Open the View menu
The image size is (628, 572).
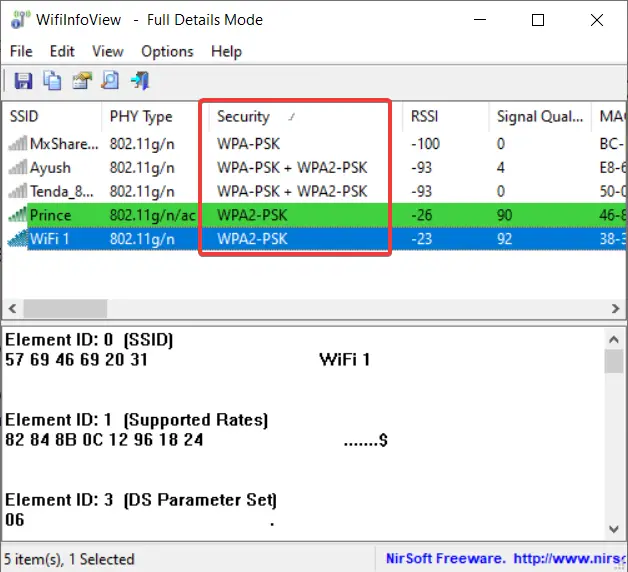[x=108, y=51]
